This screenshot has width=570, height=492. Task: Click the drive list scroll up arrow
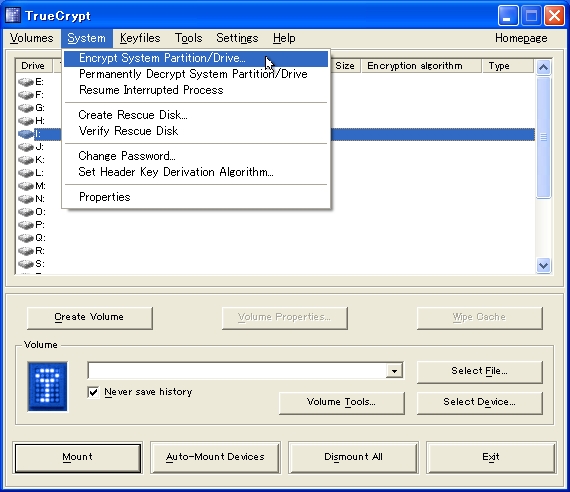[x=543, y=67]
